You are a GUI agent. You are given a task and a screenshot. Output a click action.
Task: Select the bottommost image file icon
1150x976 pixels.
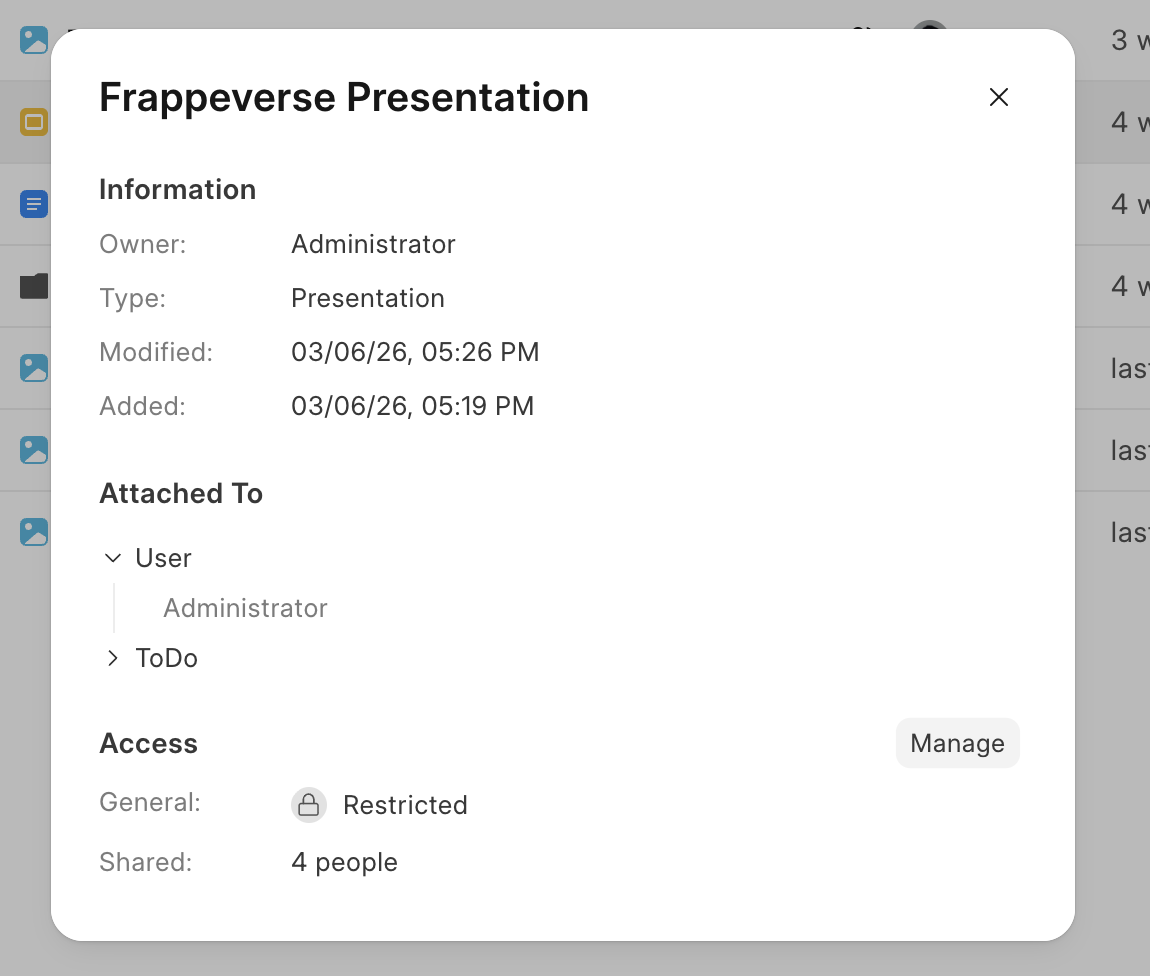click(x=34, y=532)
